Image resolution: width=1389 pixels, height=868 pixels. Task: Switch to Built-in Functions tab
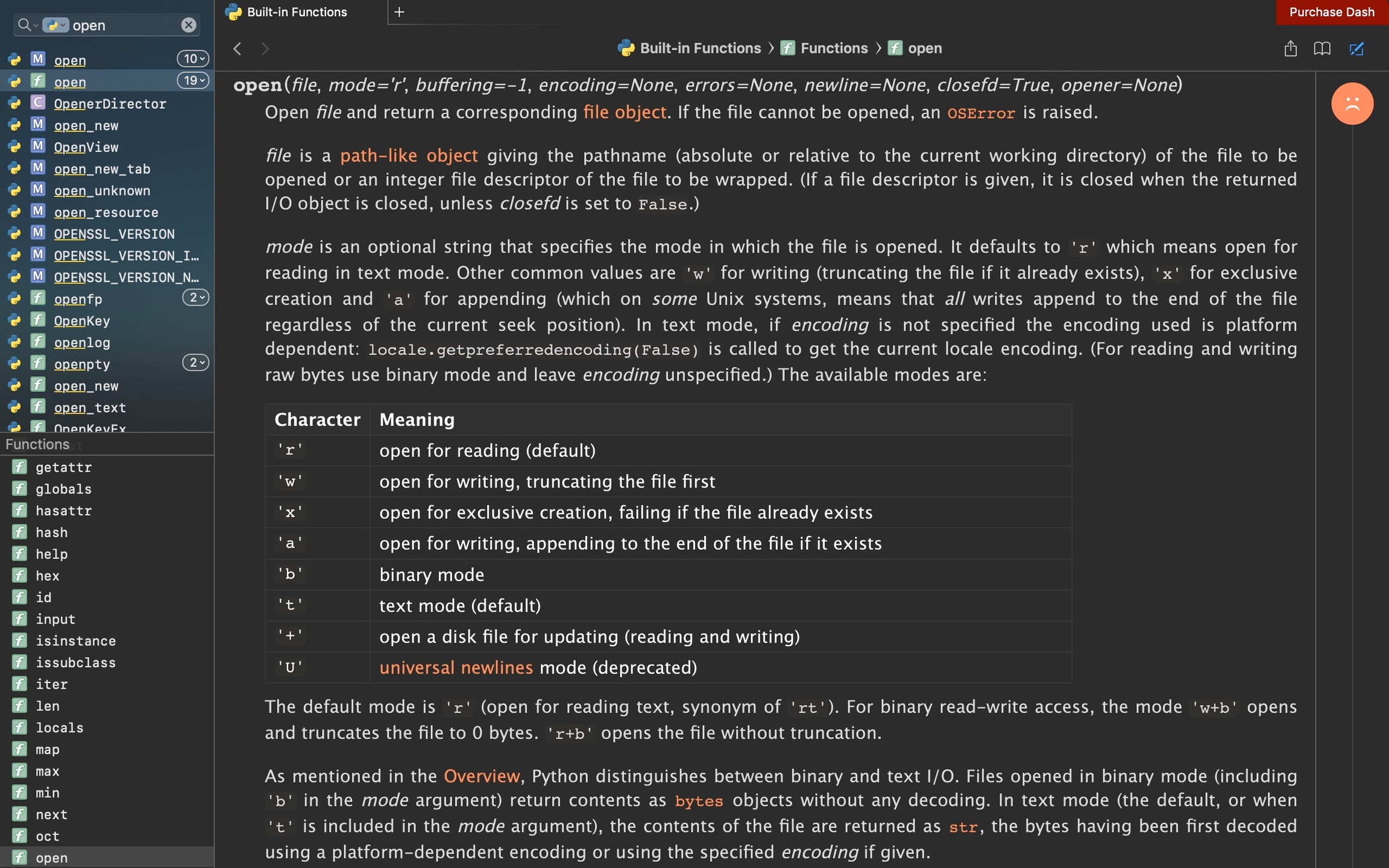pyautogui.click(x=297, y=12)
